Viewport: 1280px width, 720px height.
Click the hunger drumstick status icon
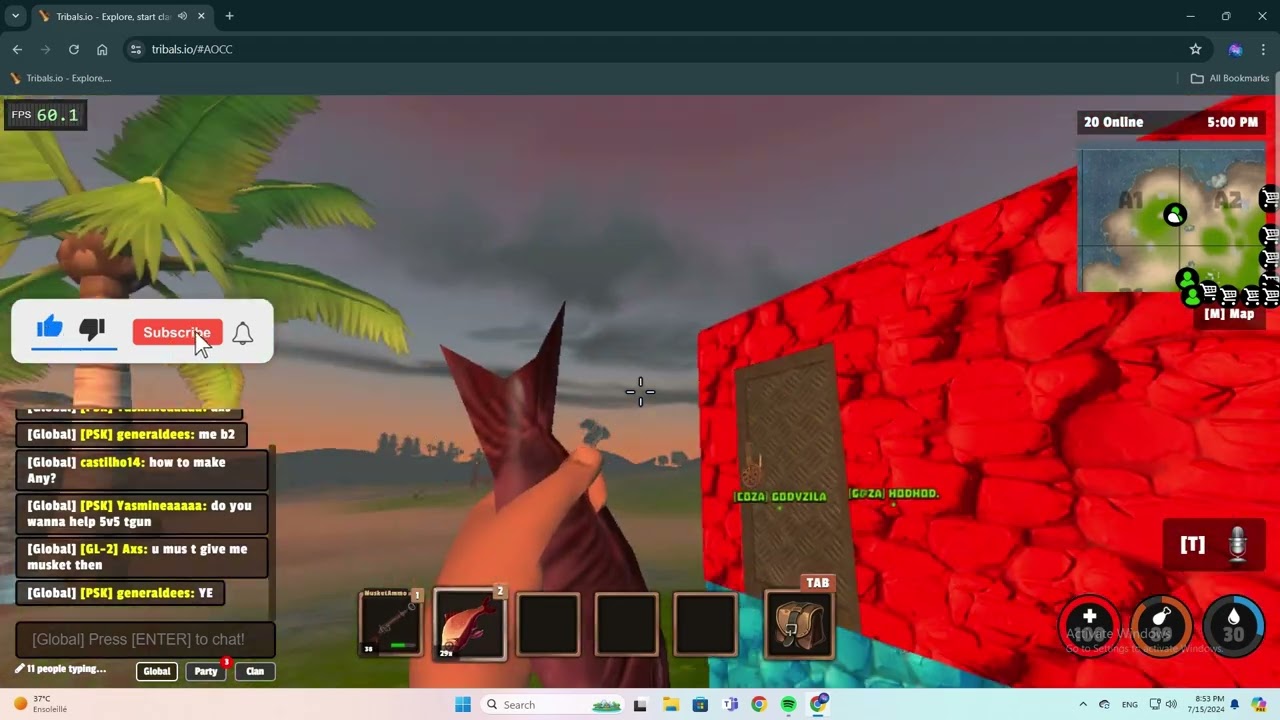[1162, 625]
